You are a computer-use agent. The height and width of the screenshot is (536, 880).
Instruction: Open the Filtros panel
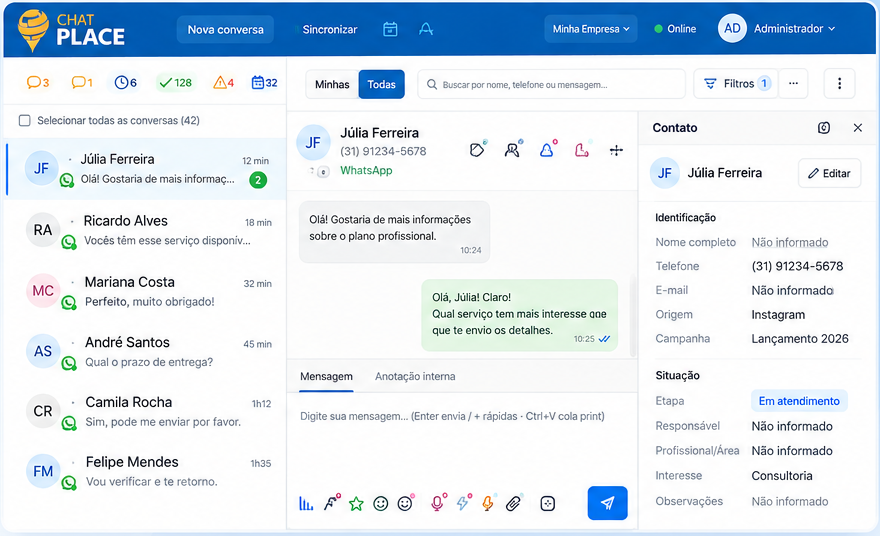(736, 84)
